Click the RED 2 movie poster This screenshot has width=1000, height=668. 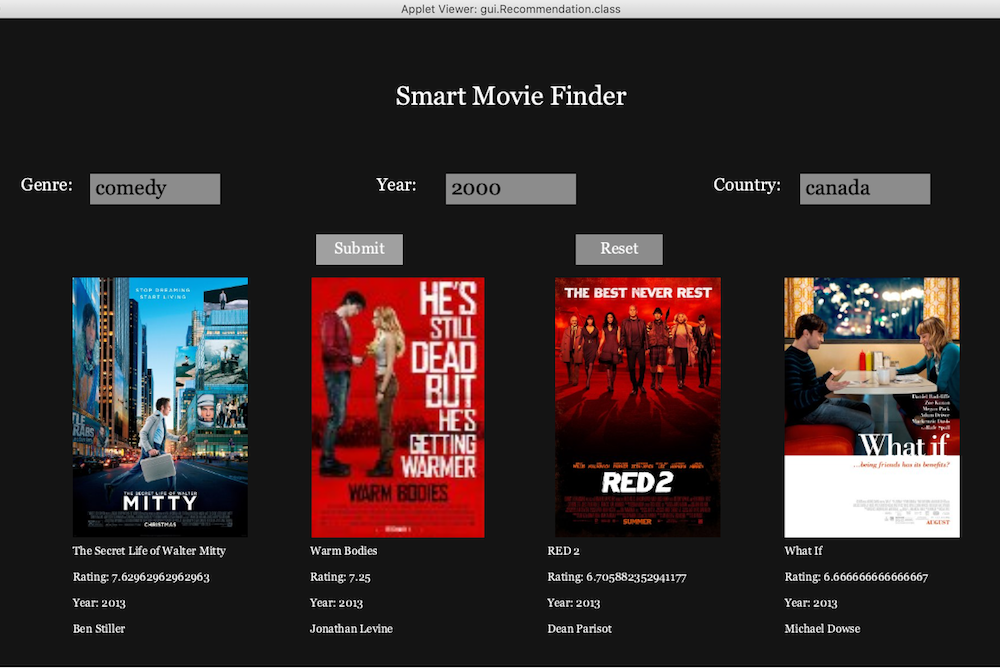click(x=637, y=407)
